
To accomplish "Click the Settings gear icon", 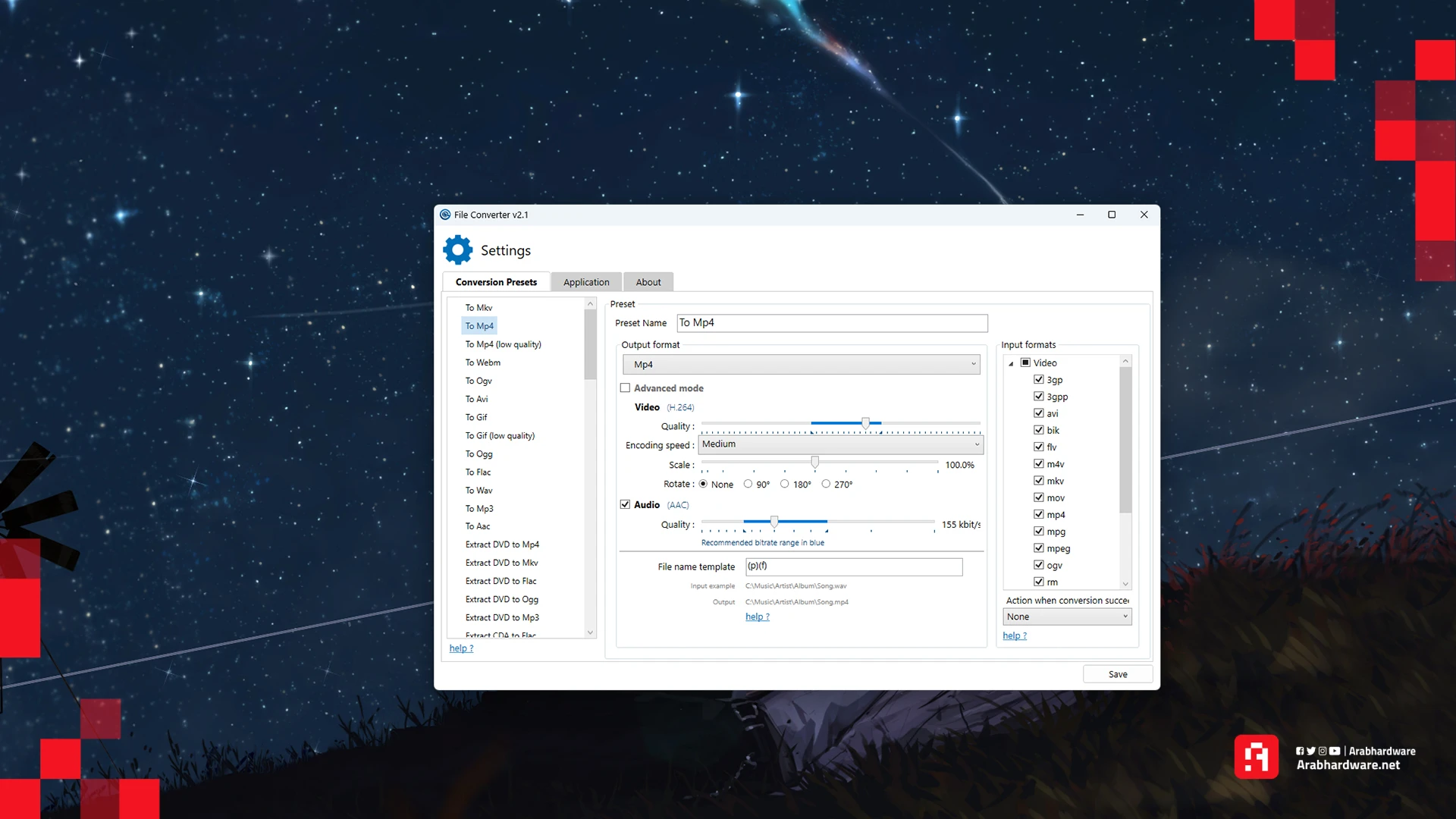I will (457, 250).
